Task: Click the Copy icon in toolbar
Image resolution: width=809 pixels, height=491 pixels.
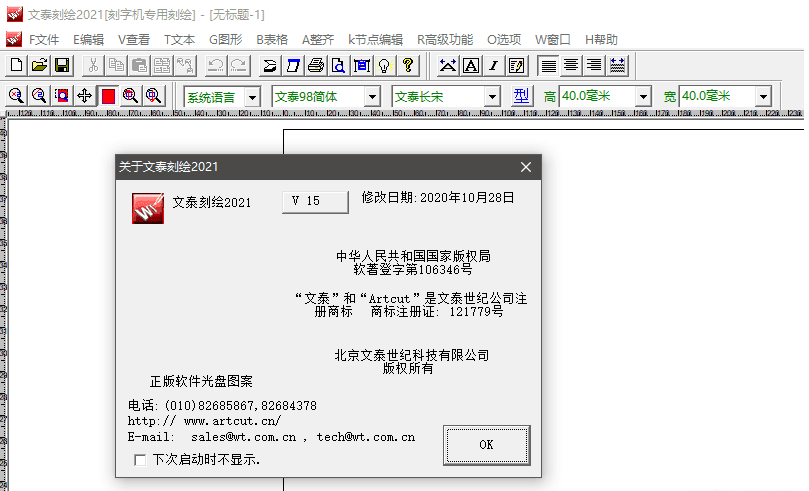Action: pos(116,66)
